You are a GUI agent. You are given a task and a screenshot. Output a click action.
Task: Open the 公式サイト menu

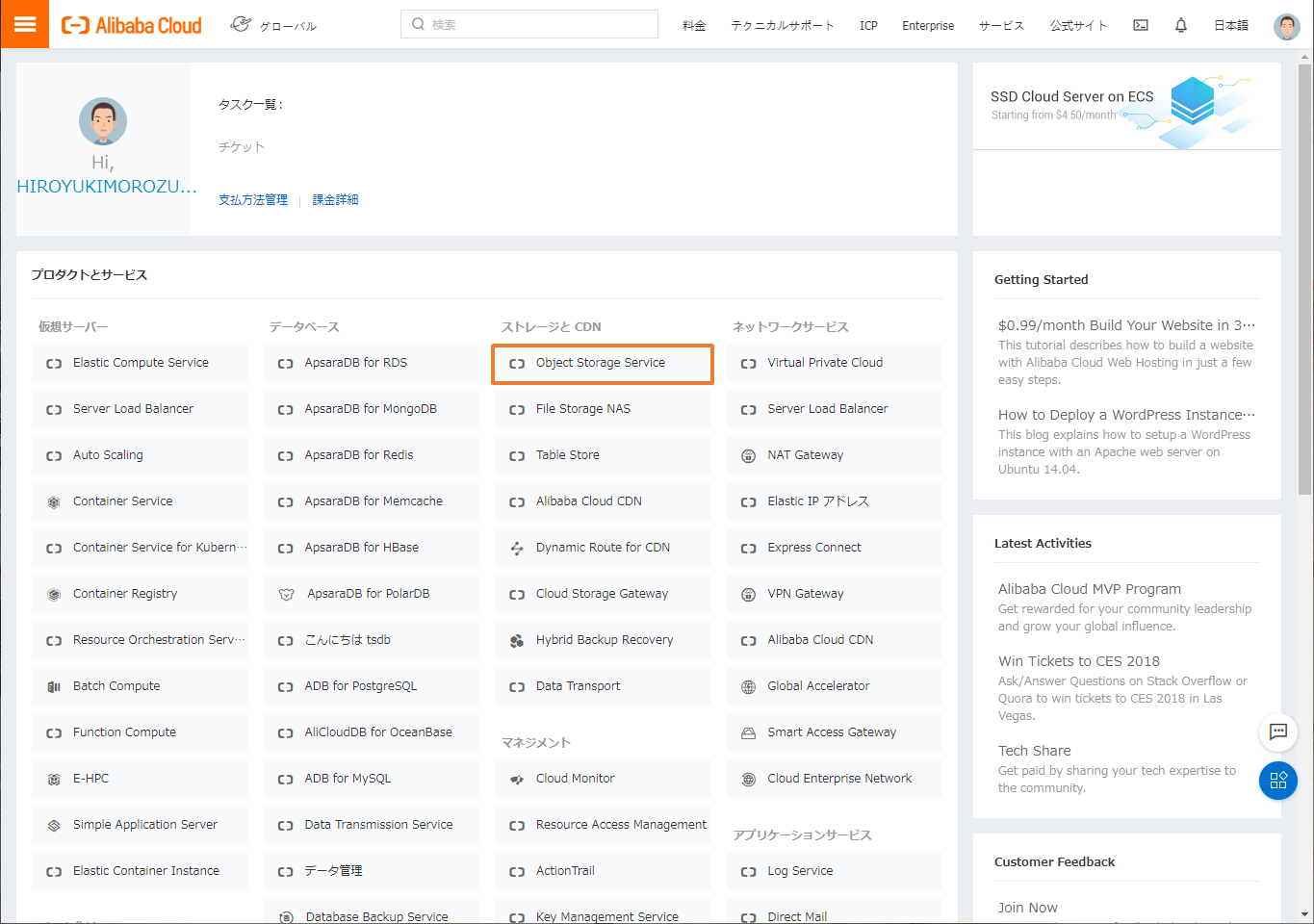pyautogui.click(x=1079, y=26)
